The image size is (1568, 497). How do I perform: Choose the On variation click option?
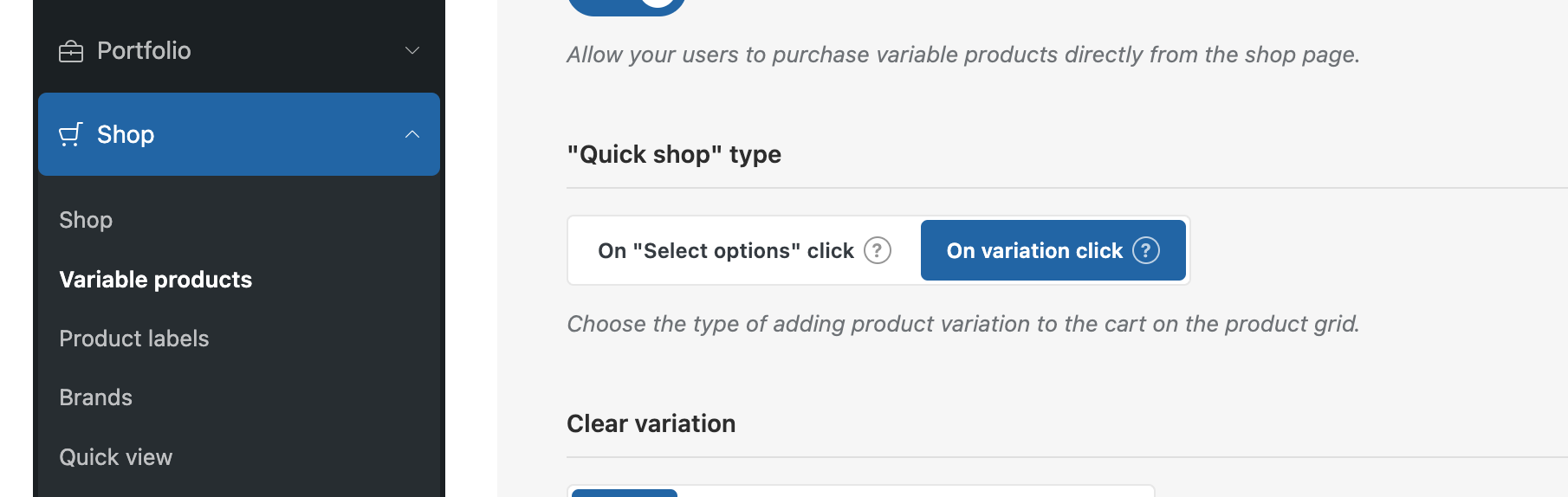tap(1033, 250)
